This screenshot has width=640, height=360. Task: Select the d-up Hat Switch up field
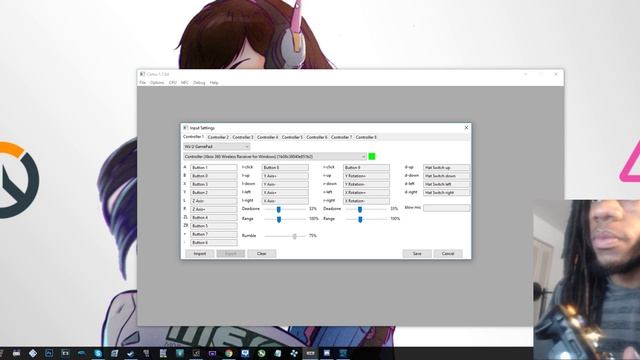pyautogui.click(x=446, y=167)
